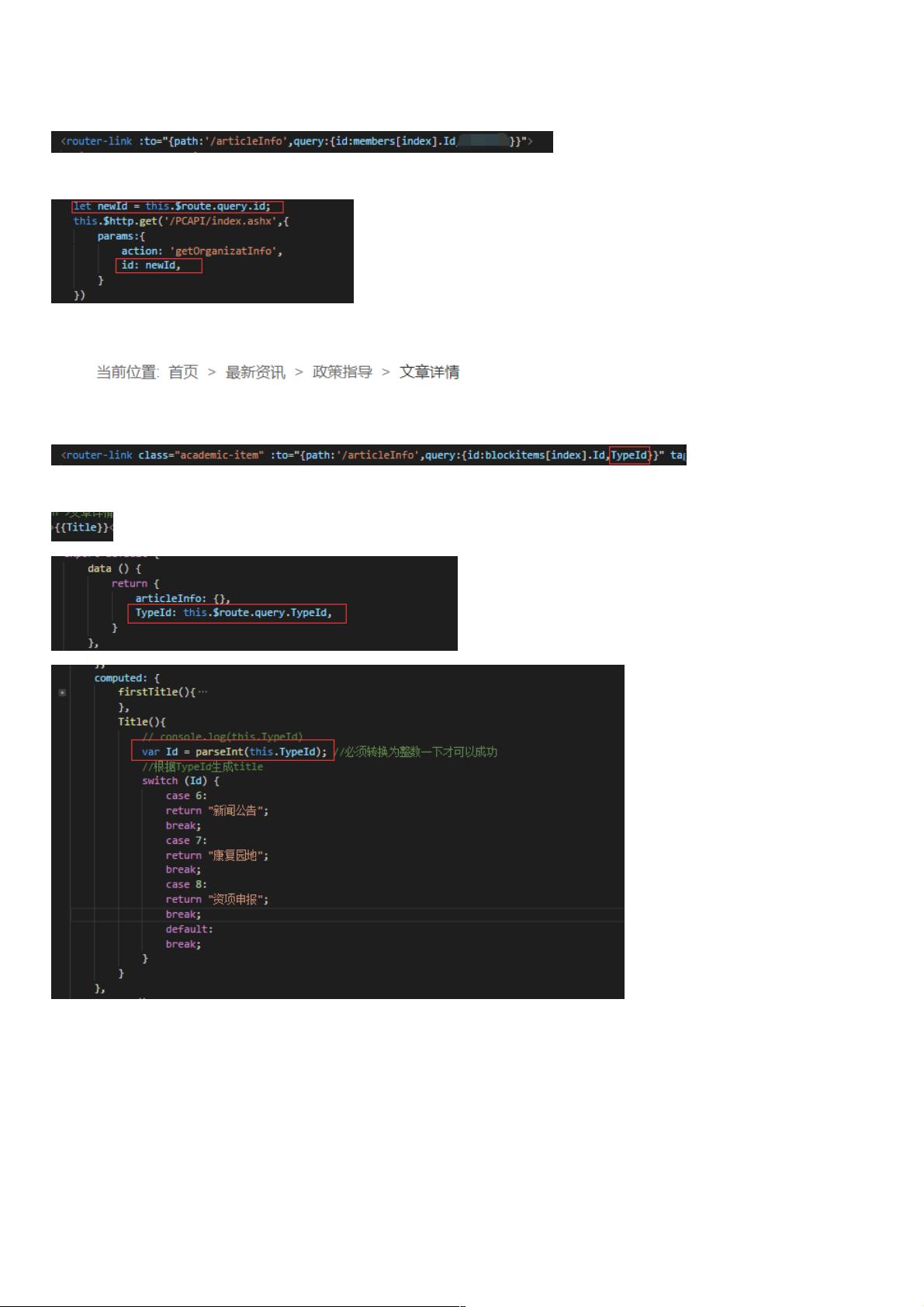This screenshot has width=924, height=1307.
Task: Go to the 最新资讯 breadcrumb
Action: pos(255,373)
